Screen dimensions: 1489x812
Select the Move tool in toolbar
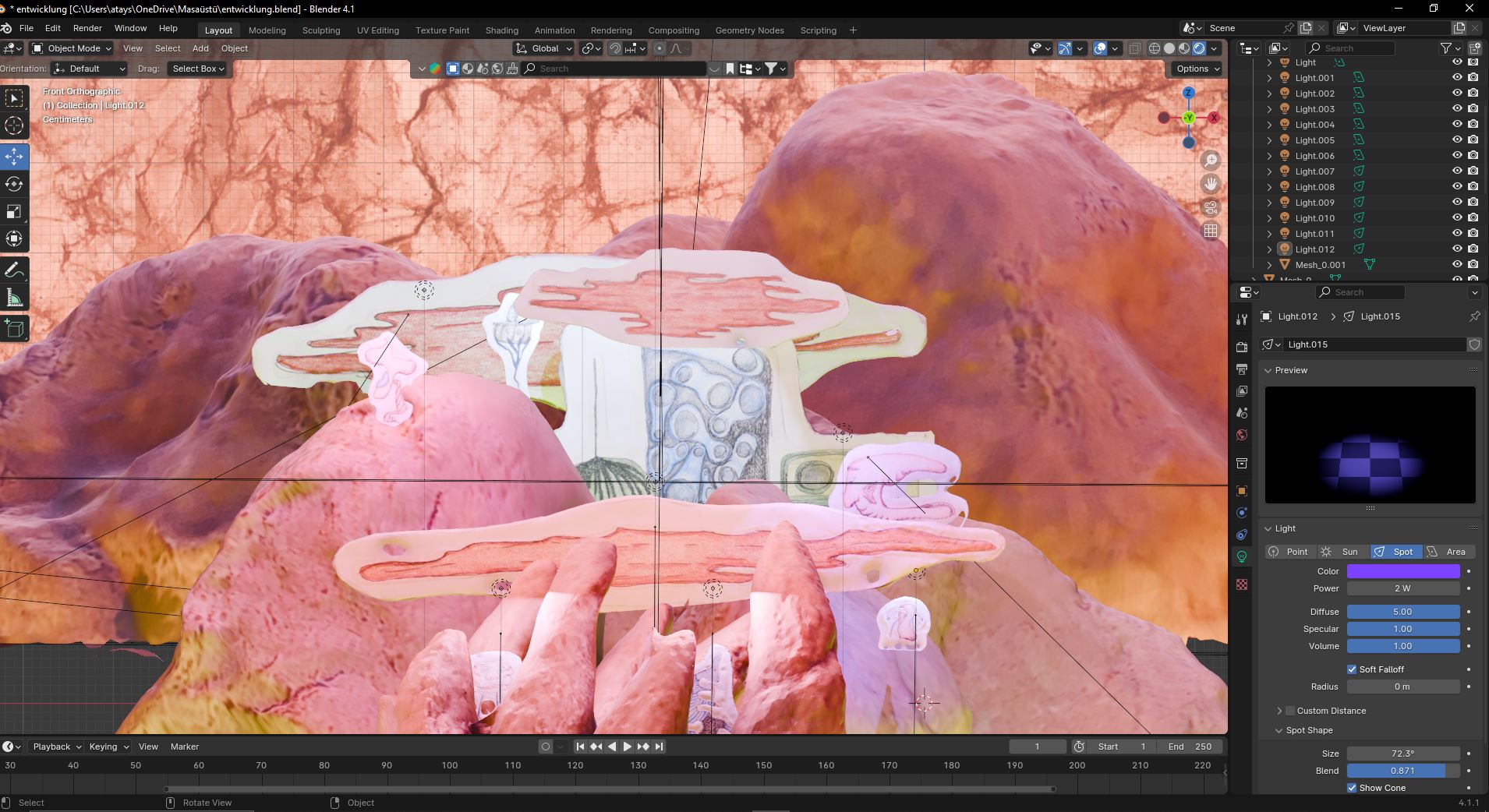(14, 157)
